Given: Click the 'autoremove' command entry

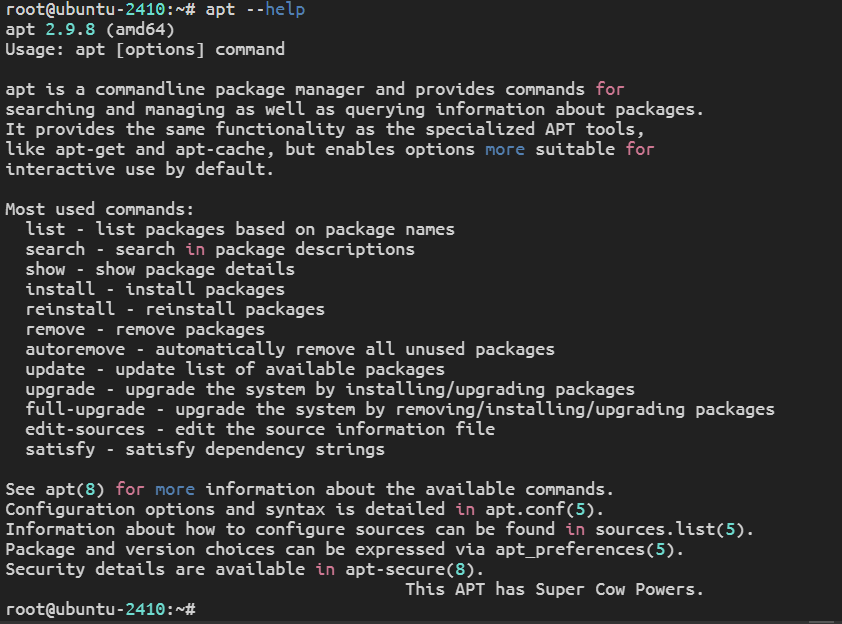Looking at the screenshot, I should click(x=75, y=349).
